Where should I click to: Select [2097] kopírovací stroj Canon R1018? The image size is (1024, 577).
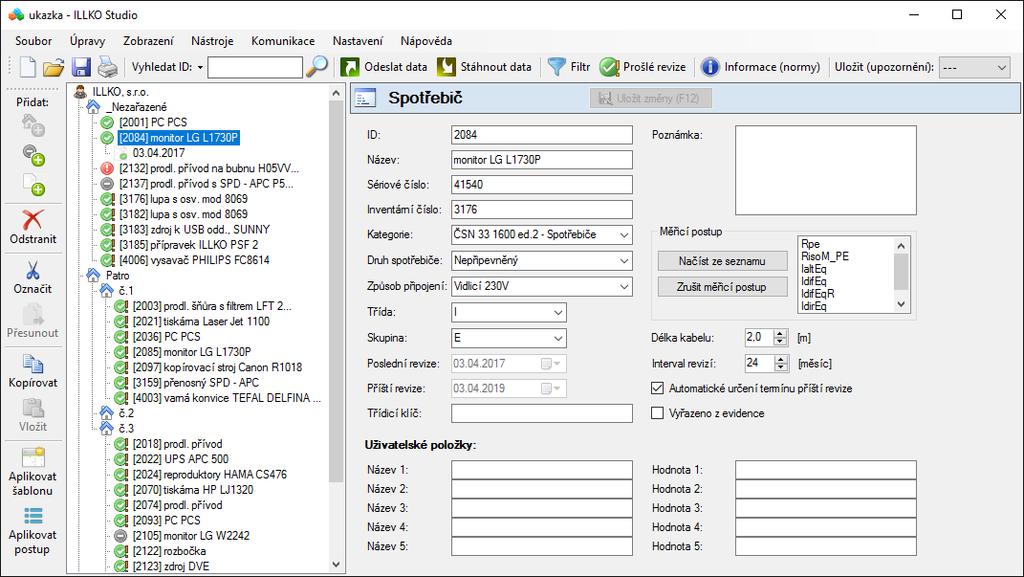coord(217,367)
